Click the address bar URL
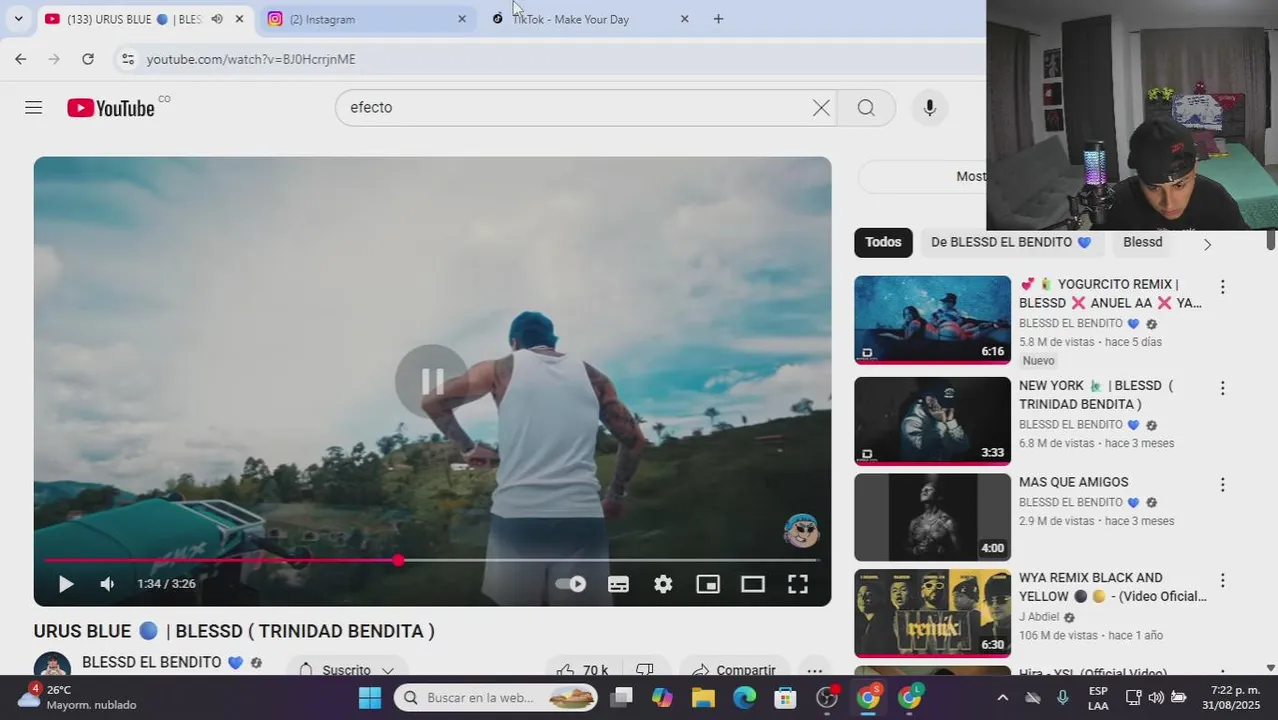The height and width of the screenshot is (720, 1278). coord(251,59)
